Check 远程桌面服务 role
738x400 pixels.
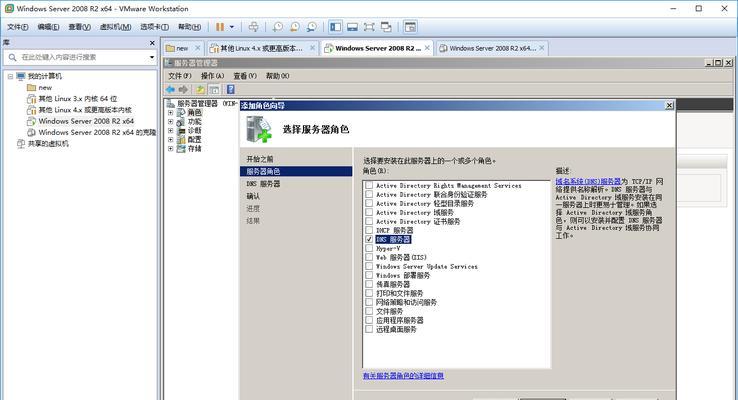[369, 329]
